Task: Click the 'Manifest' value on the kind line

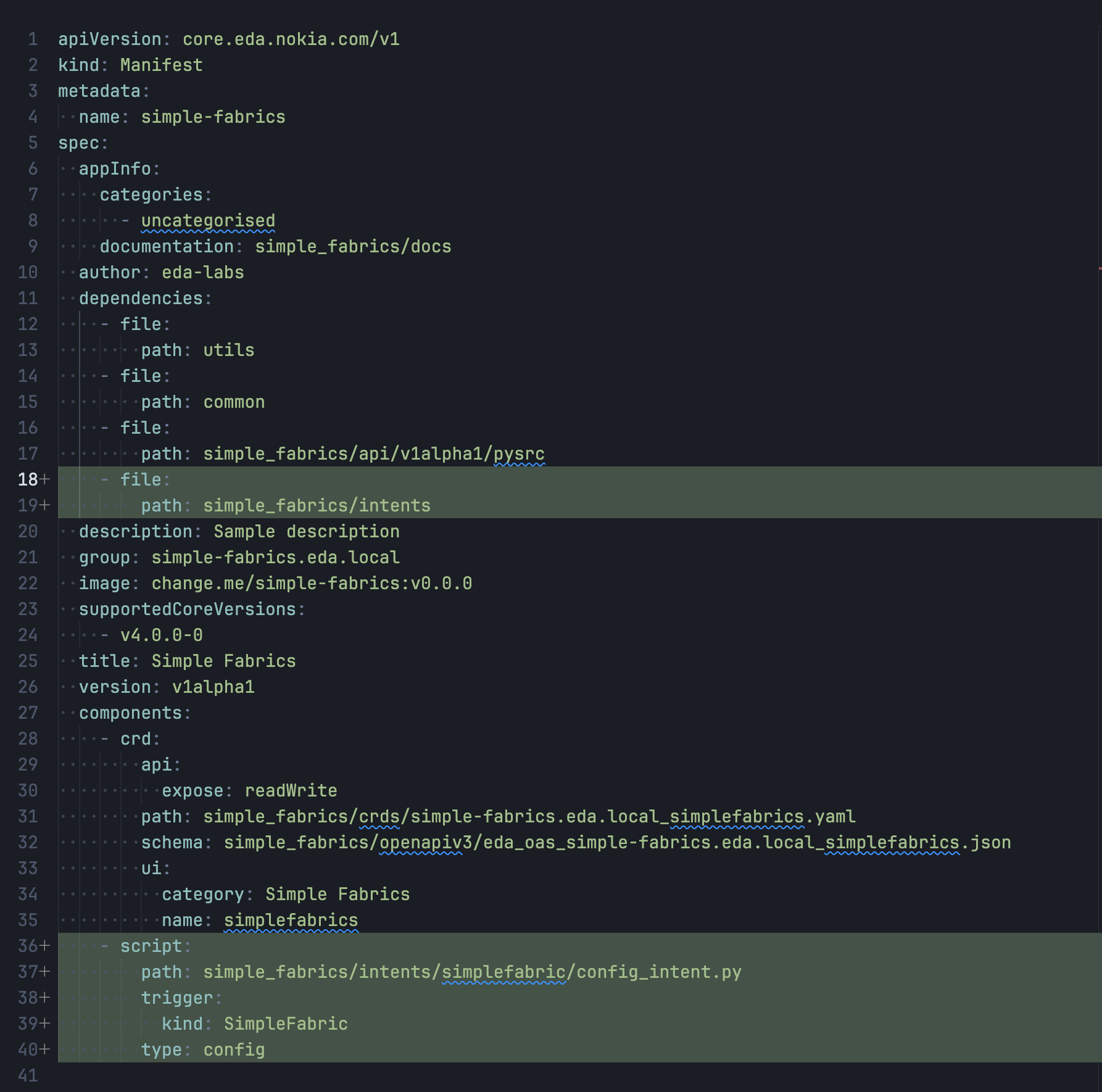Action: pyautogui.click(x=161, y=65)
